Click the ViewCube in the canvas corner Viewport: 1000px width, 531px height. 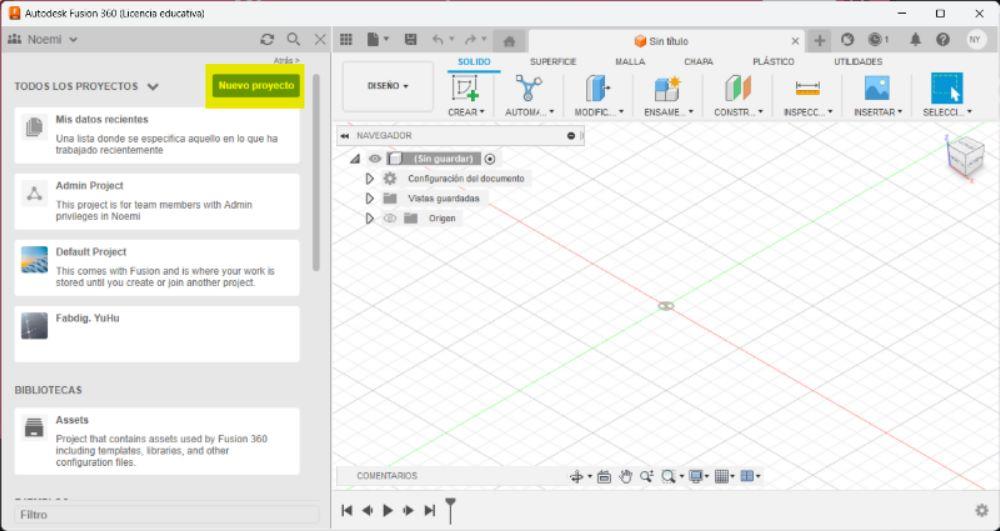click(x=966, y=156)
